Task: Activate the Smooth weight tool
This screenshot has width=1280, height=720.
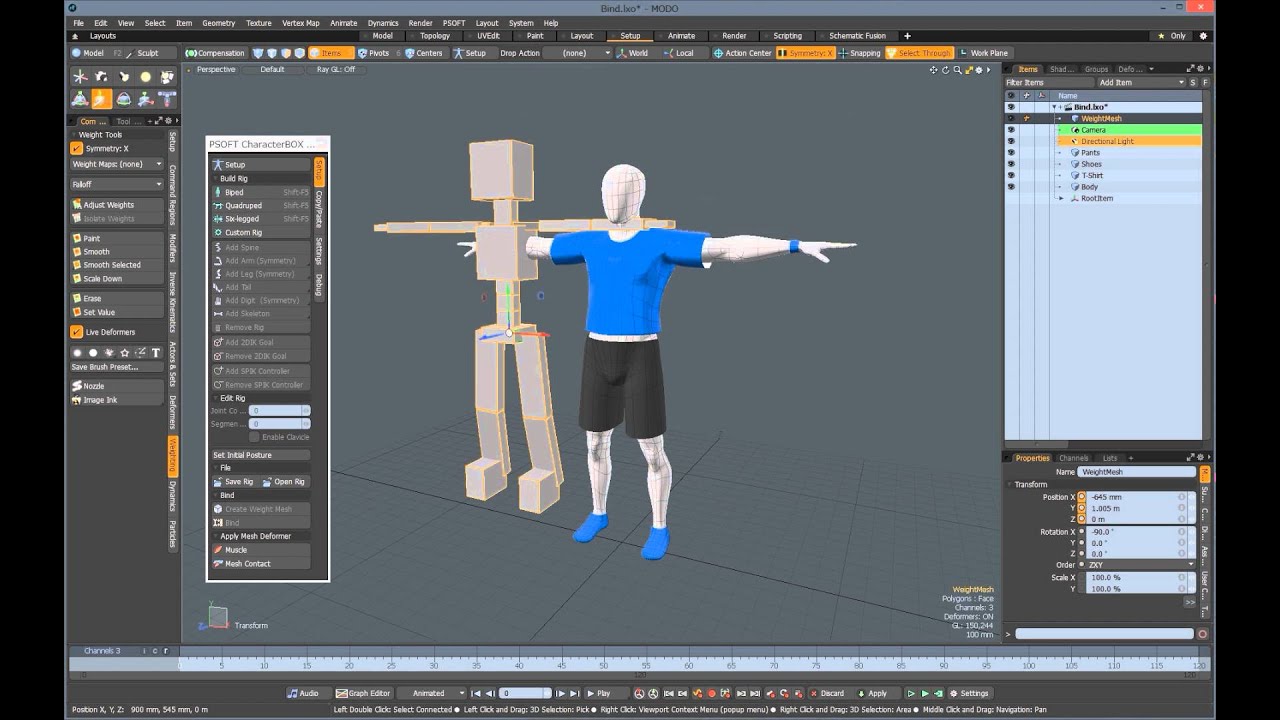Action: 116,252
